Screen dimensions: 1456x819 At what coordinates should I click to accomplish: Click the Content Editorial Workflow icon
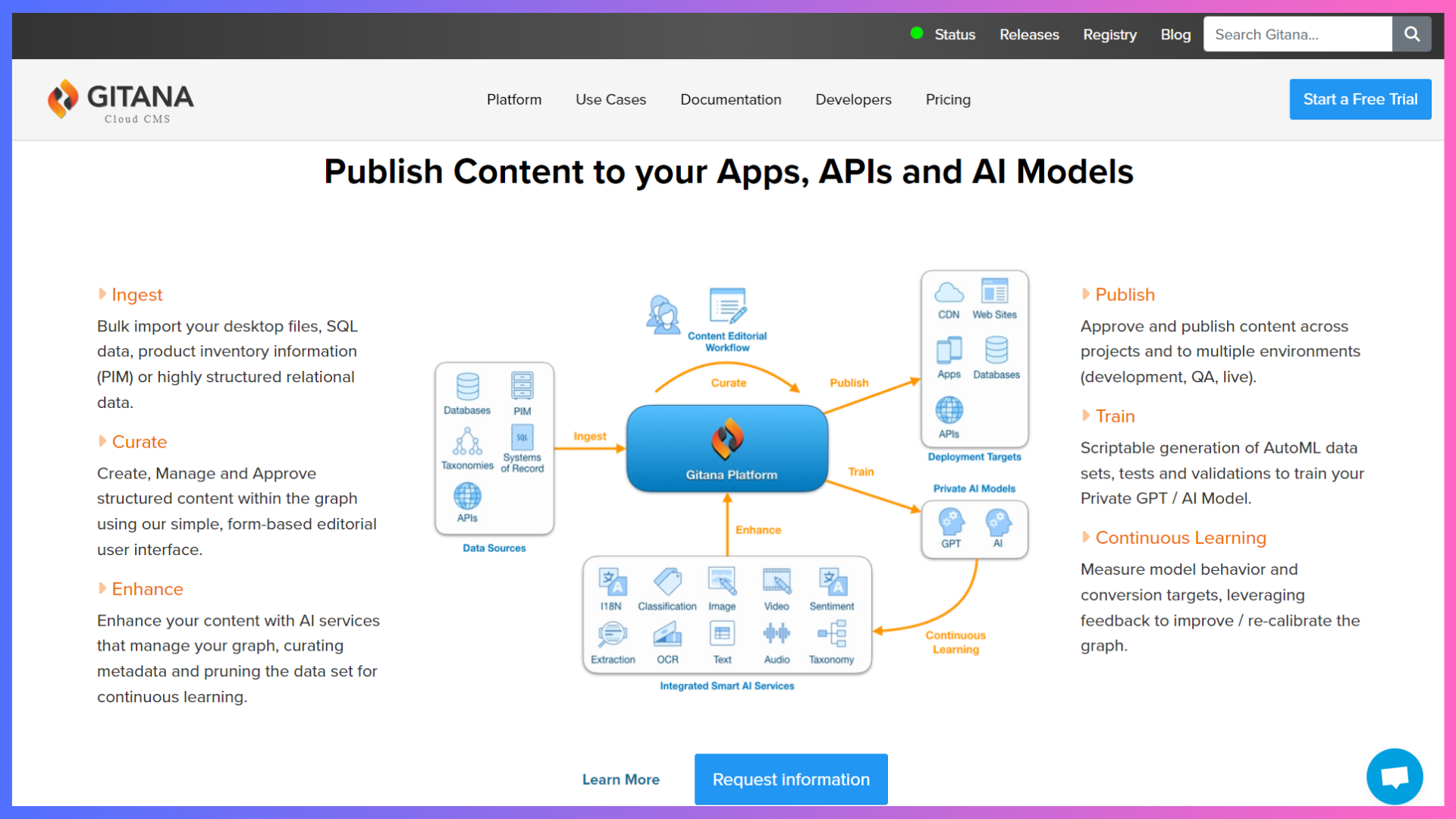(727, 306)
